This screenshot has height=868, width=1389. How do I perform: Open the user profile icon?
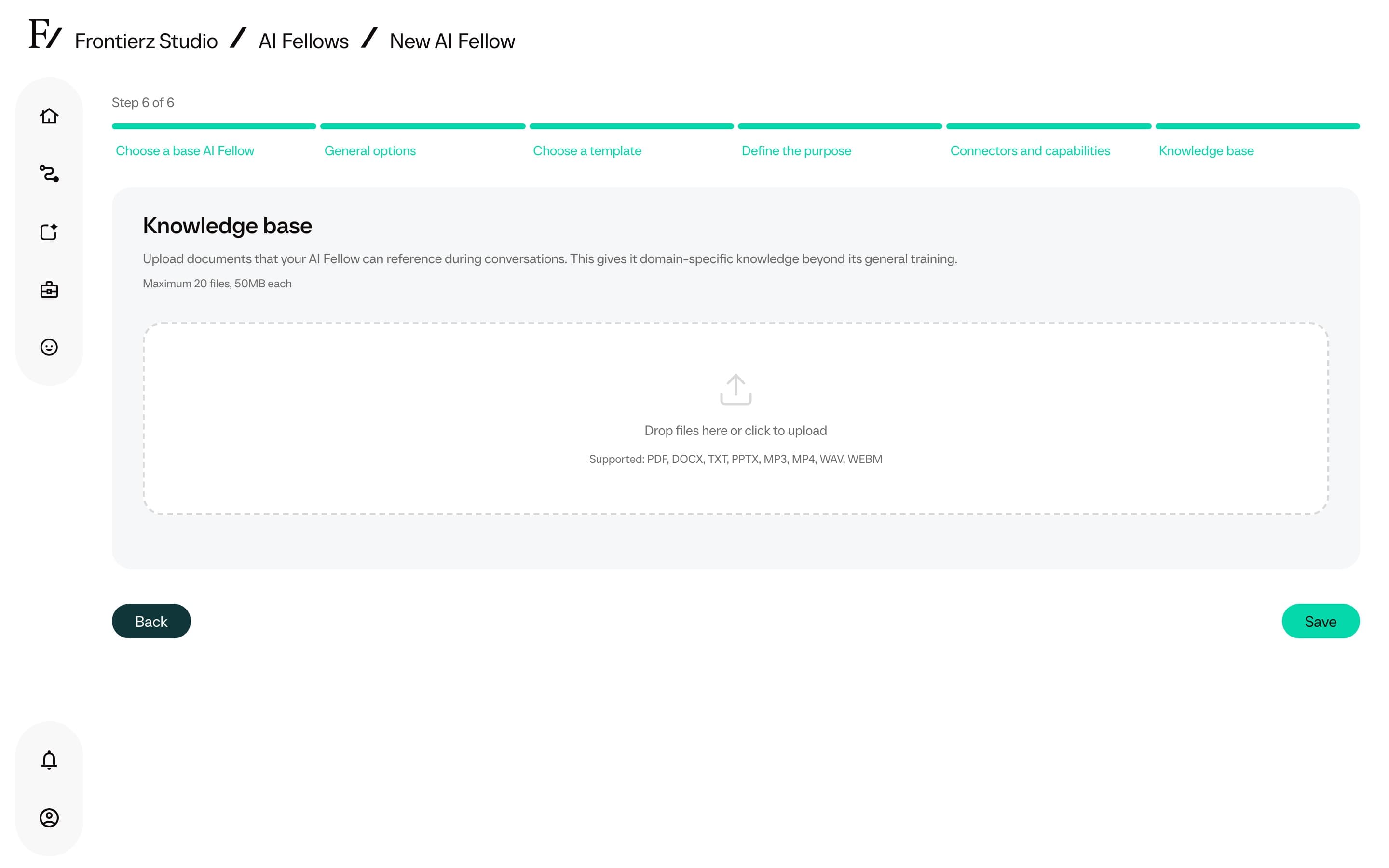[x=49, y=817]
